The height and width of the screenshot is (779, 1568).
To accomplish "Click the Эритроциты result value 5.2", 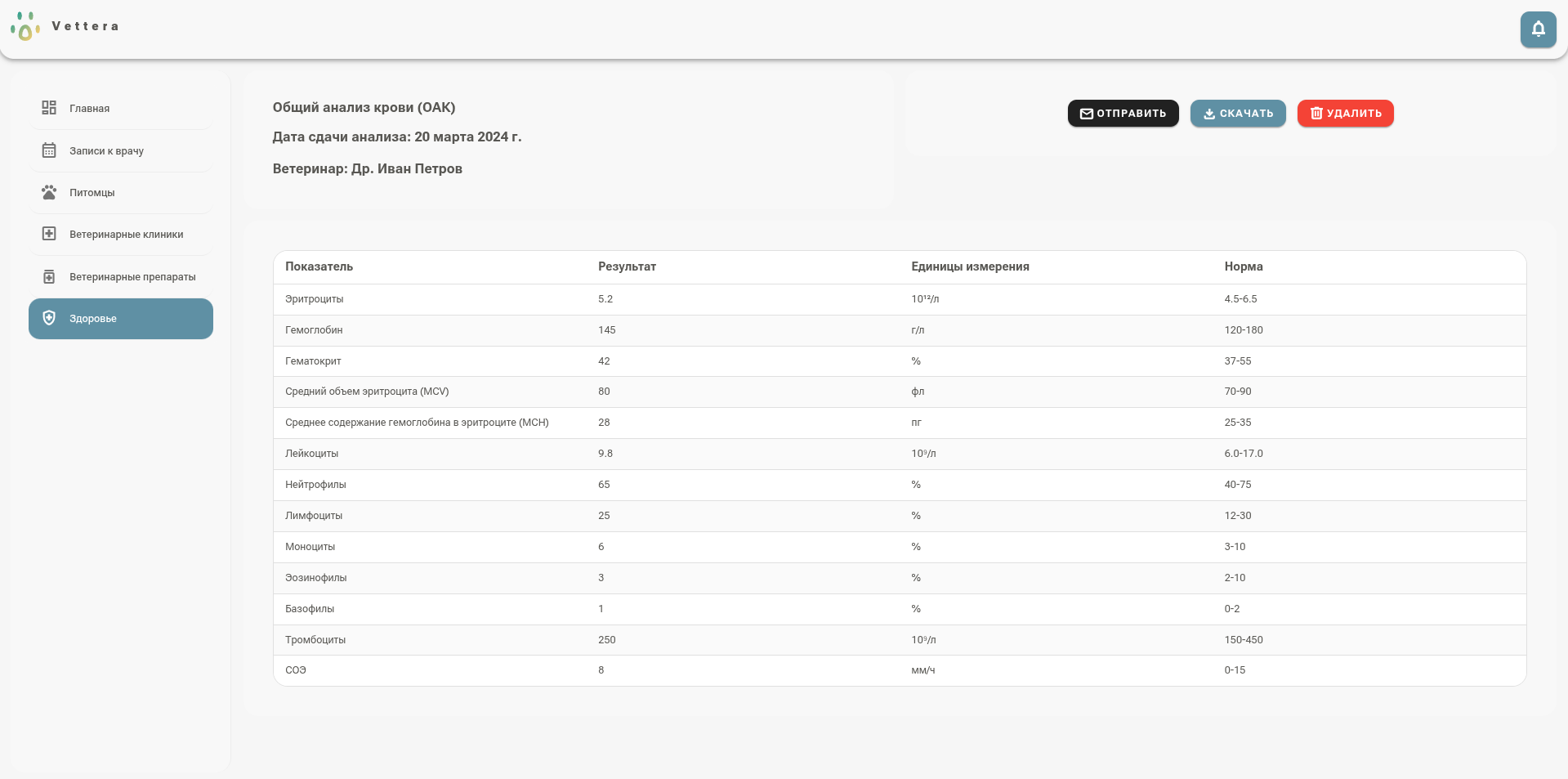I will (605, 299).
